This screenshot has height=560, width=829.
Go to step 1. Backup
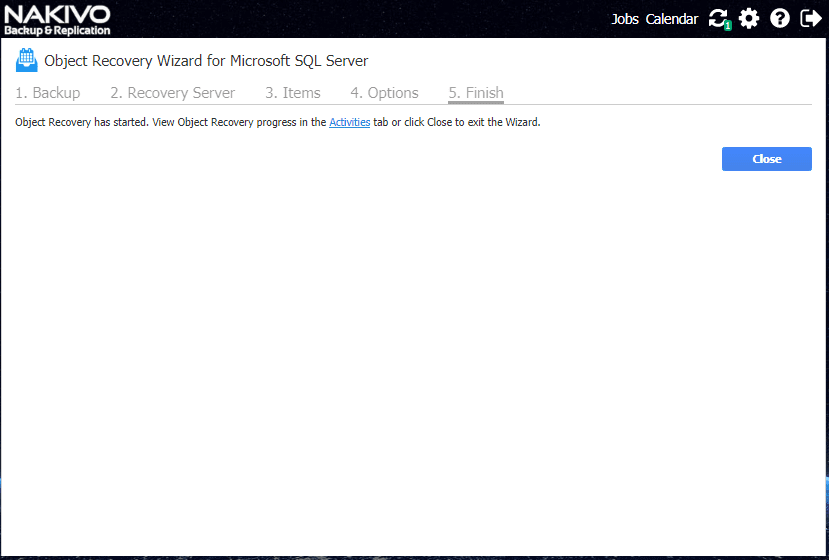tap(48, 93)
